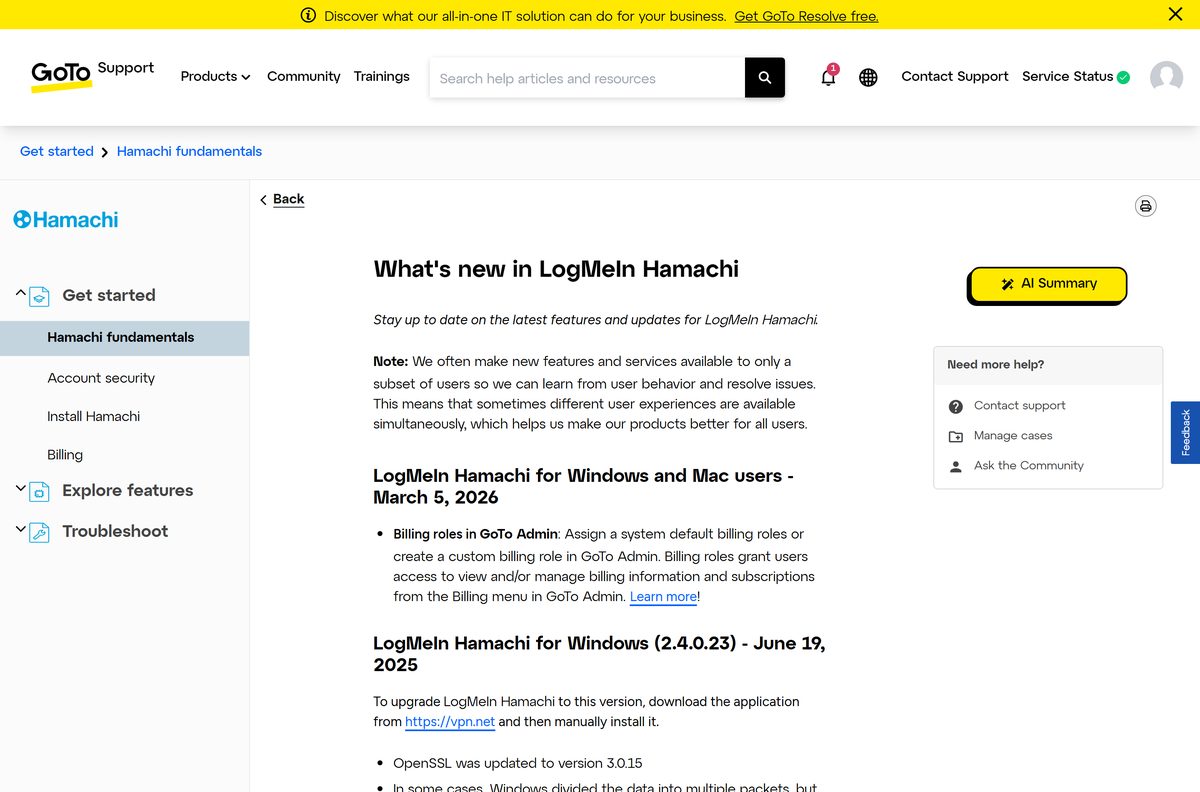1200x792 pixels.
Task: Open the Feedback side tab
Action: (x=1185, y=432)
